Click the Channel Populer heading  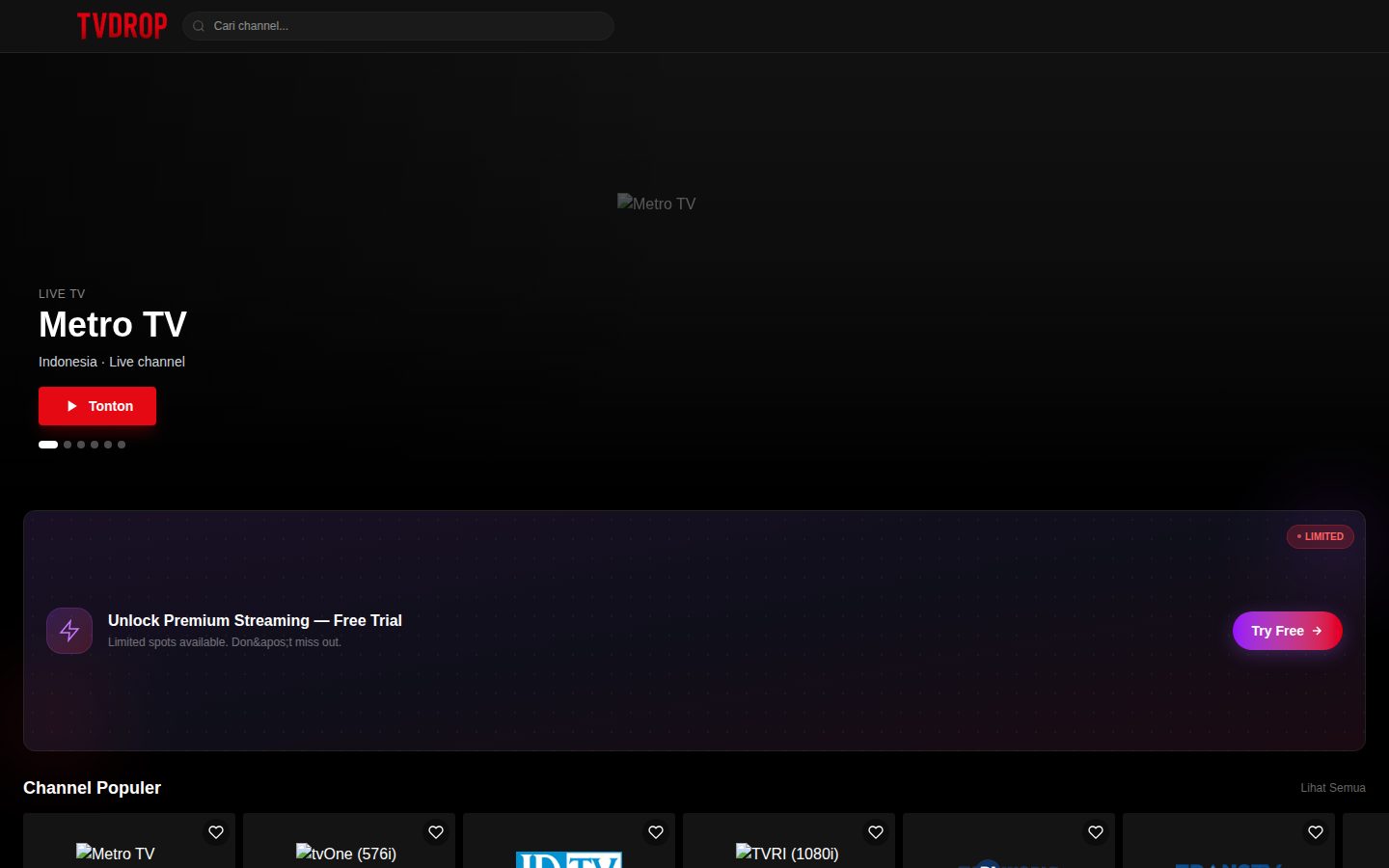click(x=92, y=788)
